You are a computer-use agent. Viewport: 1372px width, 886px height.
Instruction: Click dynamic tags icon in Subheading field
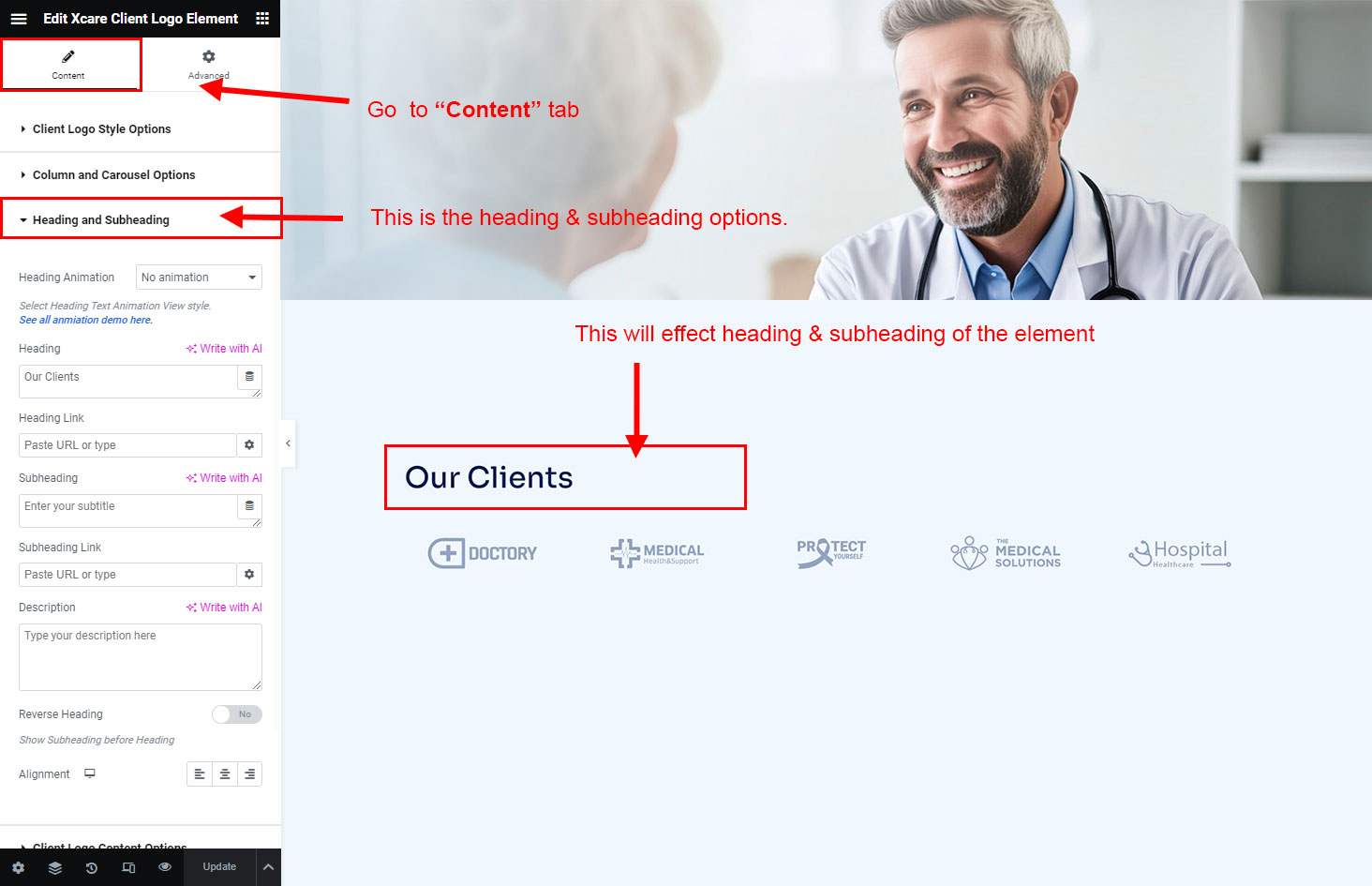(x=249, y=506)
